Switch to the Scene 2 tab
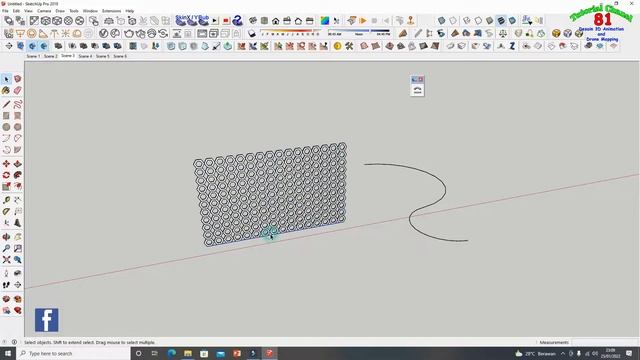The width and height of the screenshot is (640, 360). pos(51,56)
